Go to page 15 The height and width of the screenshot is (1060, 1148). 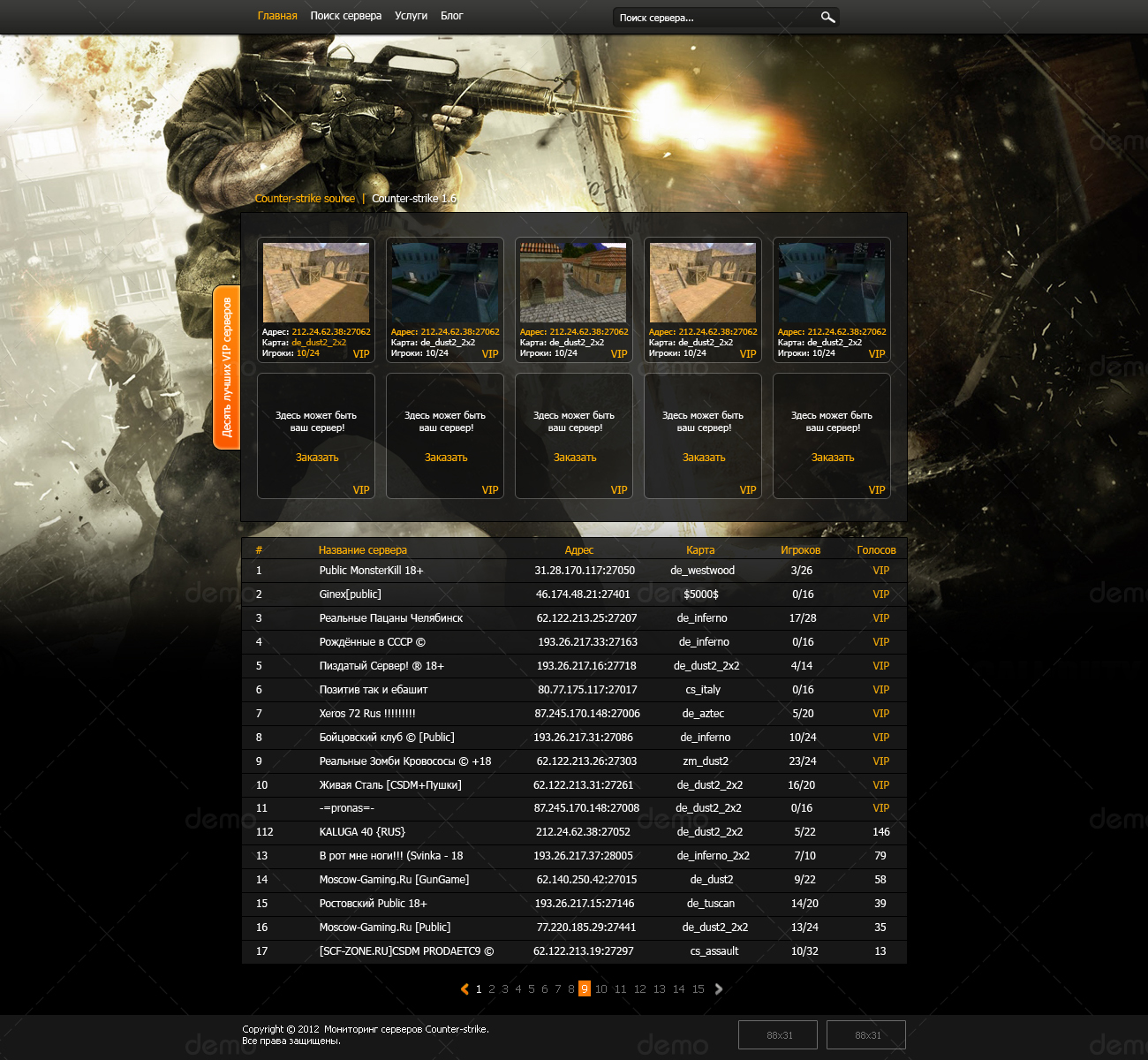[x=699, y=989]
